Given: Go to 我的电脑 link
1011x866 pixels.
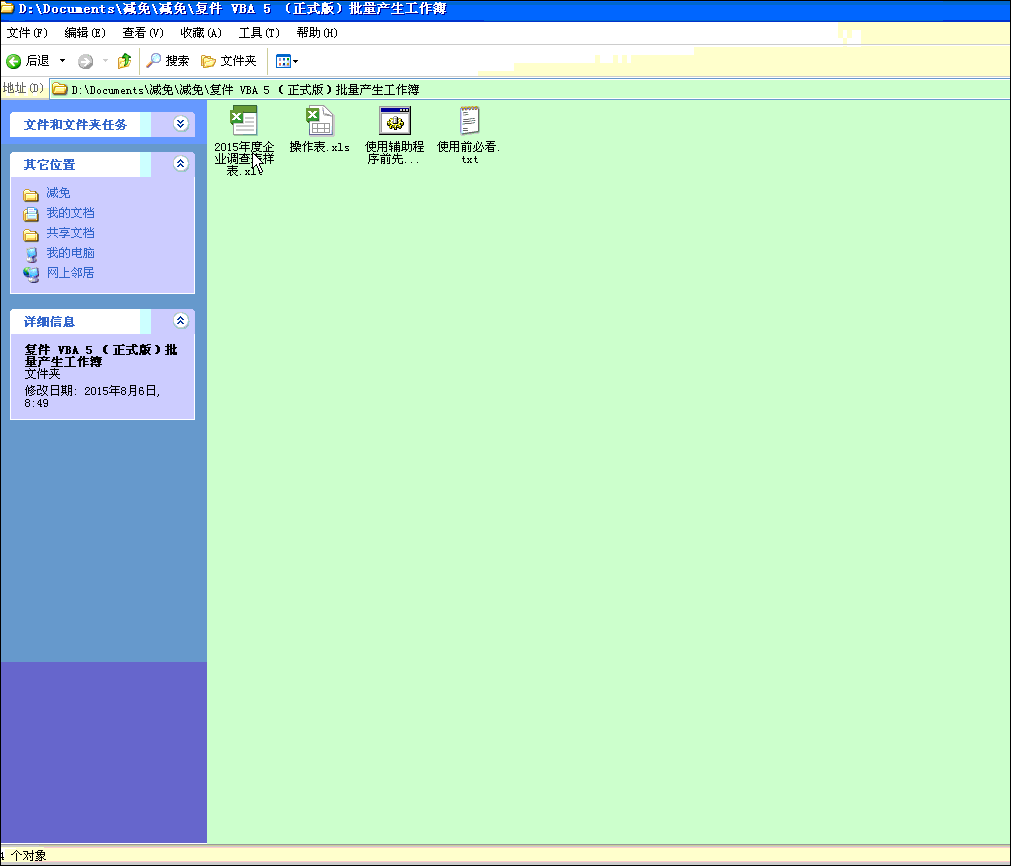Looking at the screenshot, I should 70,253.
